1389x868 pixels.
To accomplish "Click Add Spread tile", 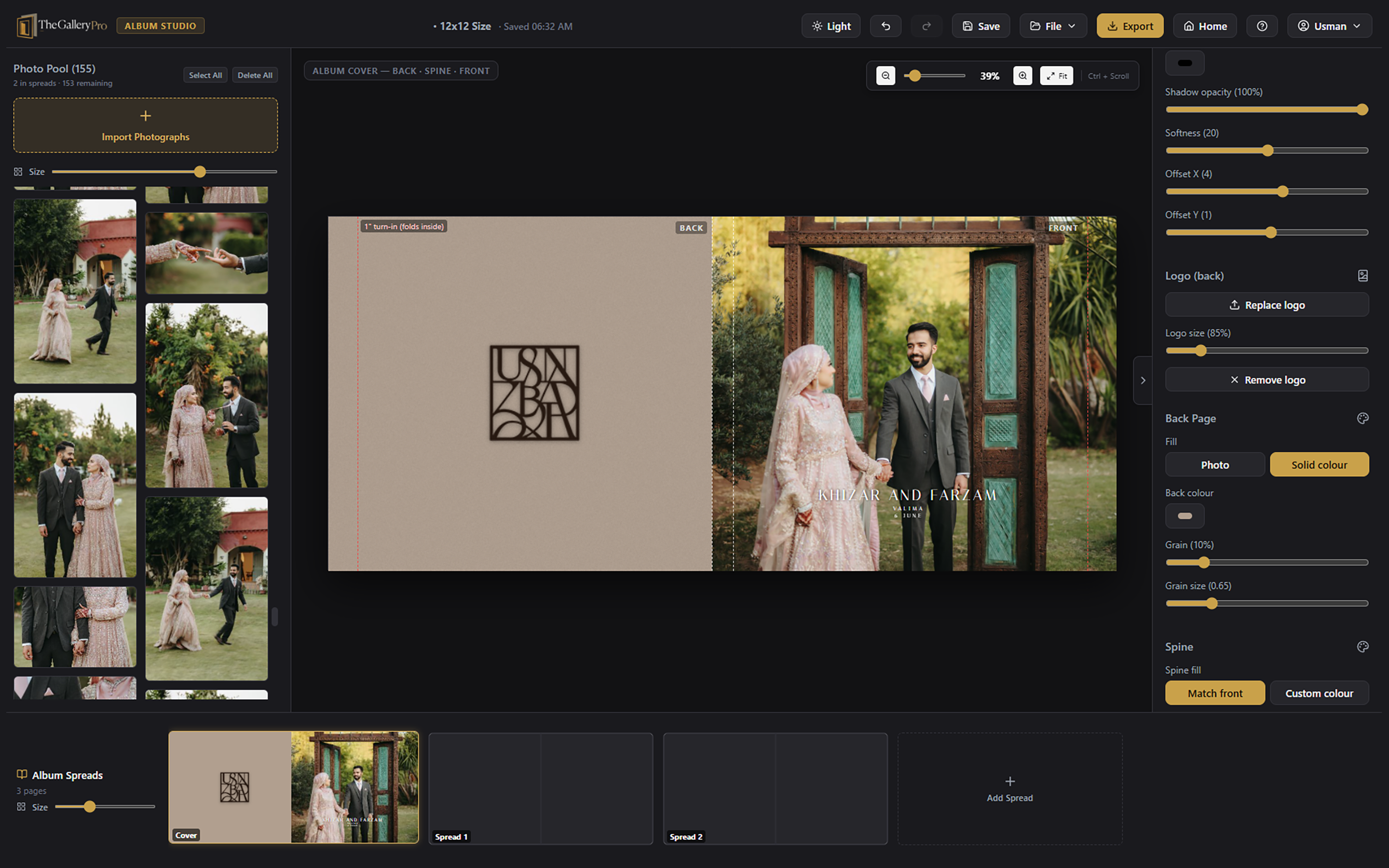I will point(1009,788).
